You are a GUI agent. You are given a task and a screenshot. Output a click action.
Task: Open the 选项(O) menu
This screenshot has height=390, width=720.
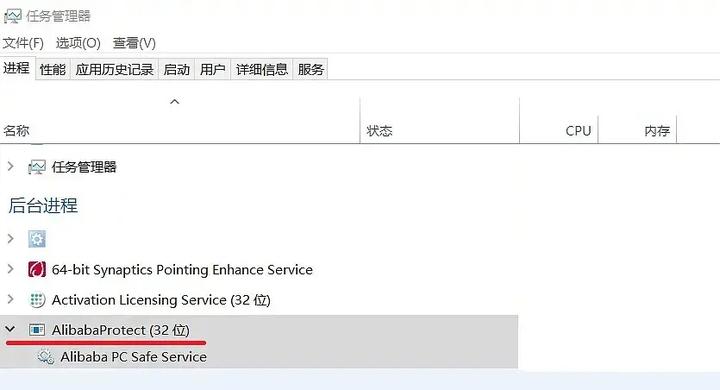78,43
